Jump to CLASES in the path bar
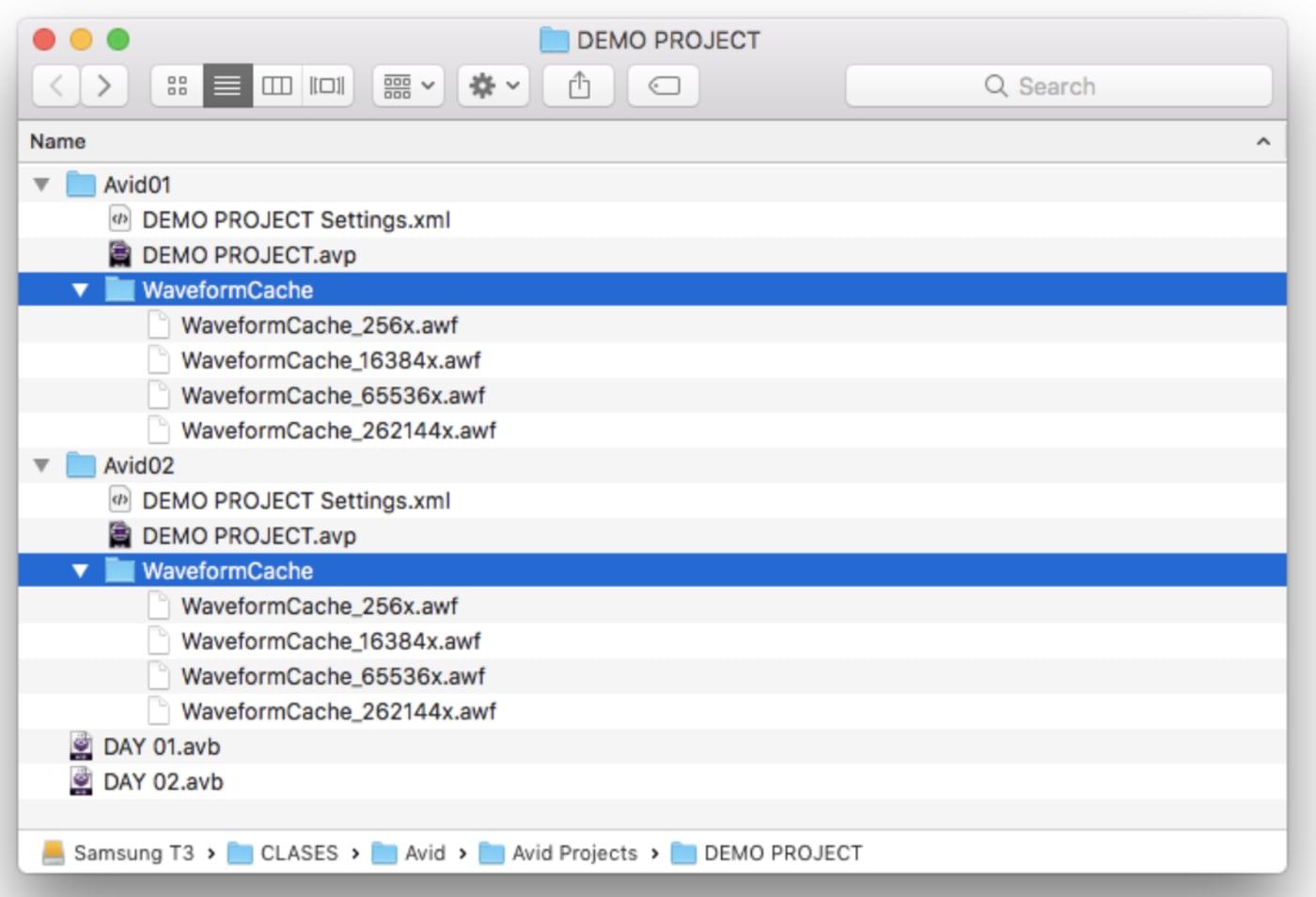 [x=283, y=853]
